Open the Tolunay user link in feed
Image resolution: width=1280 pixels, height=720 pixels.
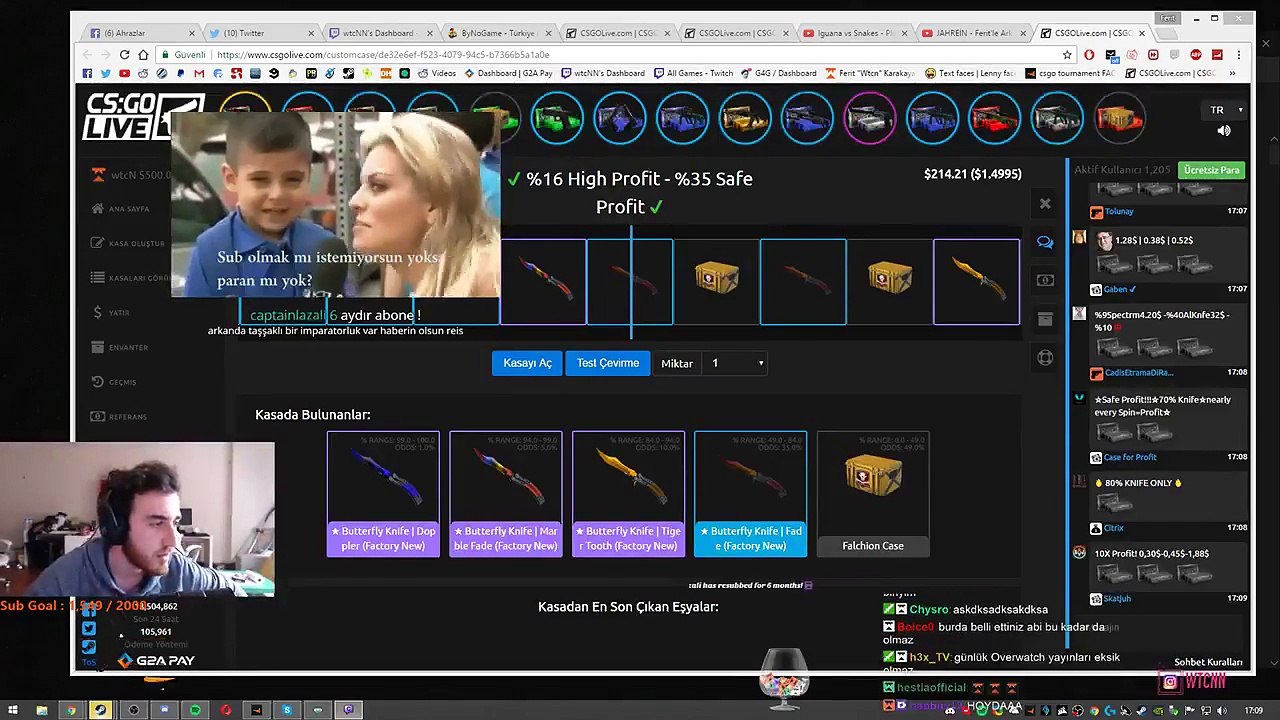pos(1119,211)
